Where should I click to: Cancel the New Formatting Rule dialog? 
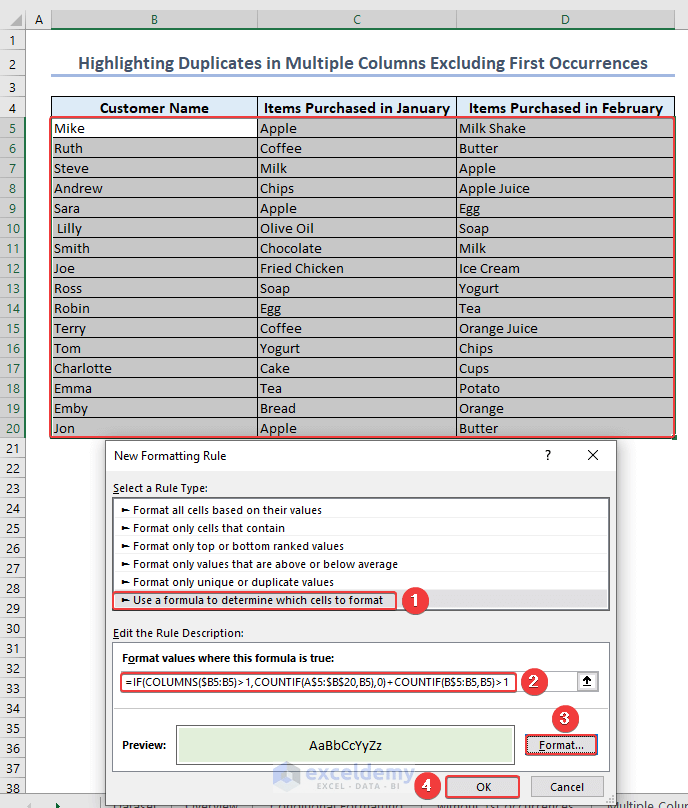coord(567,787)
